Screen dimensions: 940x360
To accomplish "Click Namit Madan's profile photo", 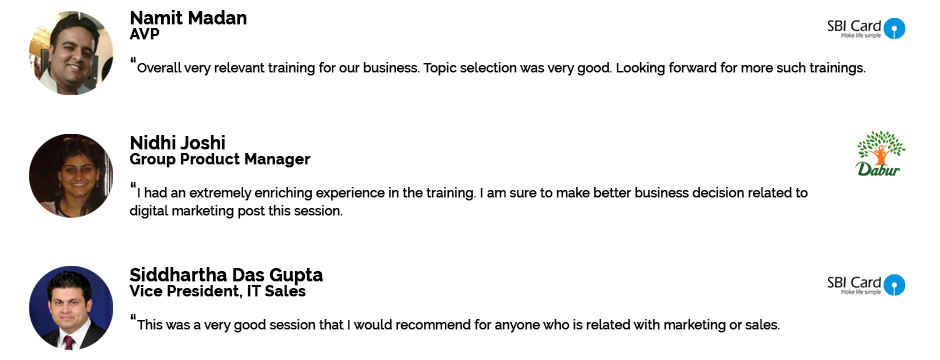I will click(71, 53).
